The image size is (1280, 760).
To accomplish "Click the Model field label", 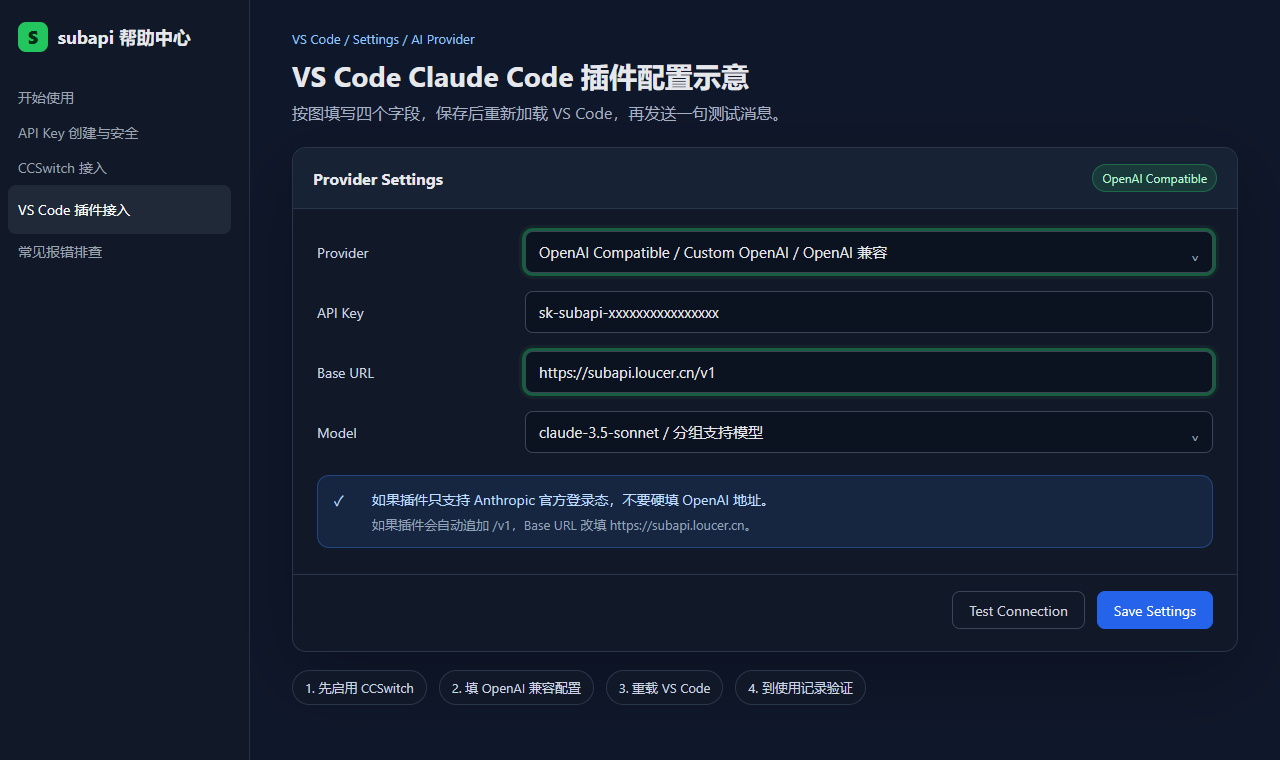I will (x=337, y=433).
